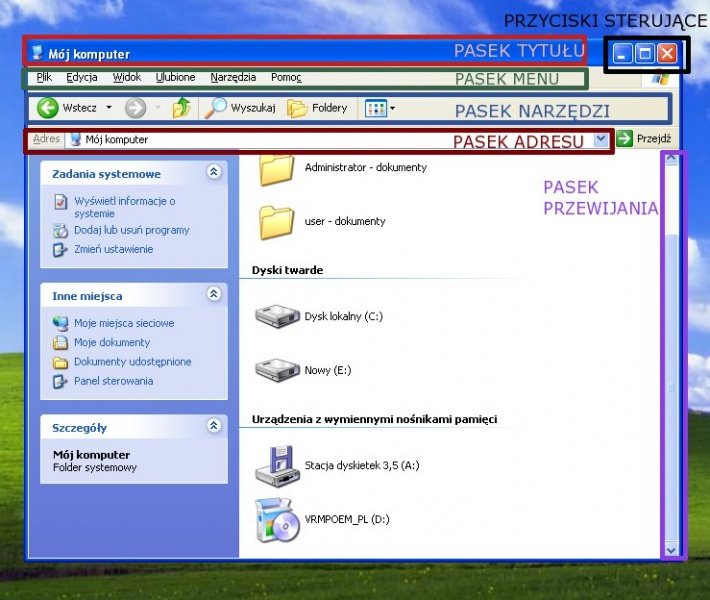
Task: Open the Panel sterowania link
Action: point(112,381)
